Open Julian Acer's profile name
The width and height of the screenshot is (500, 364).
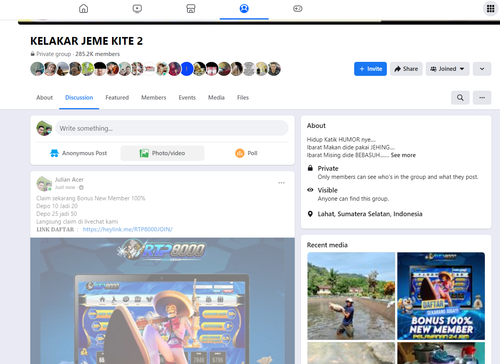point(69,179)
